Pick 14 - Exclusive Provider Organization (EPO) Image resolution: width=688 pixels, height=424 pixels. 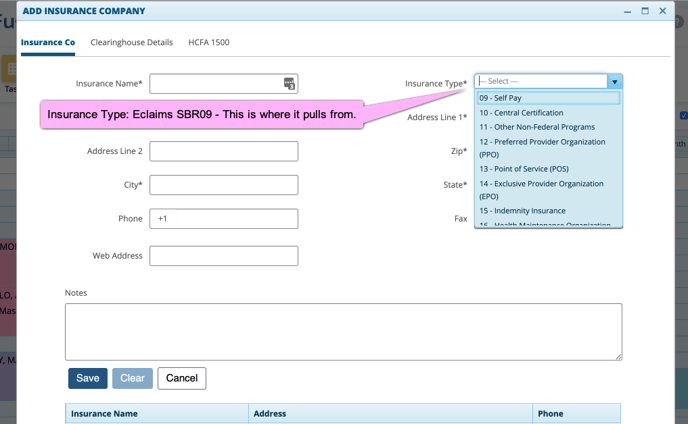pyautogui.click(x=548, y=190)
